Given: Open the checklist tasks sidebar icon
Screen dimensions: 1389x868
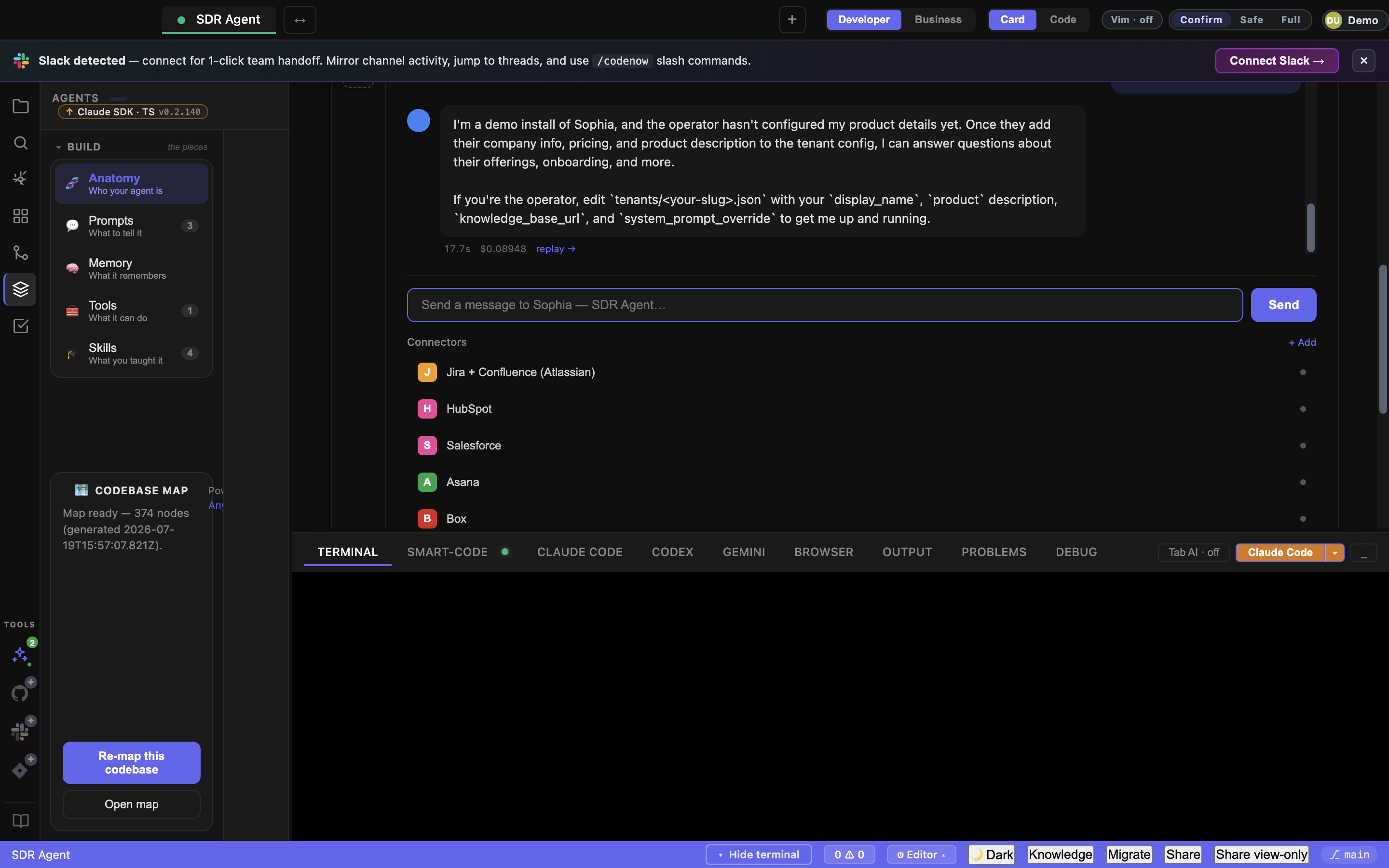Looking at the screenshot, I should (21, 326).
